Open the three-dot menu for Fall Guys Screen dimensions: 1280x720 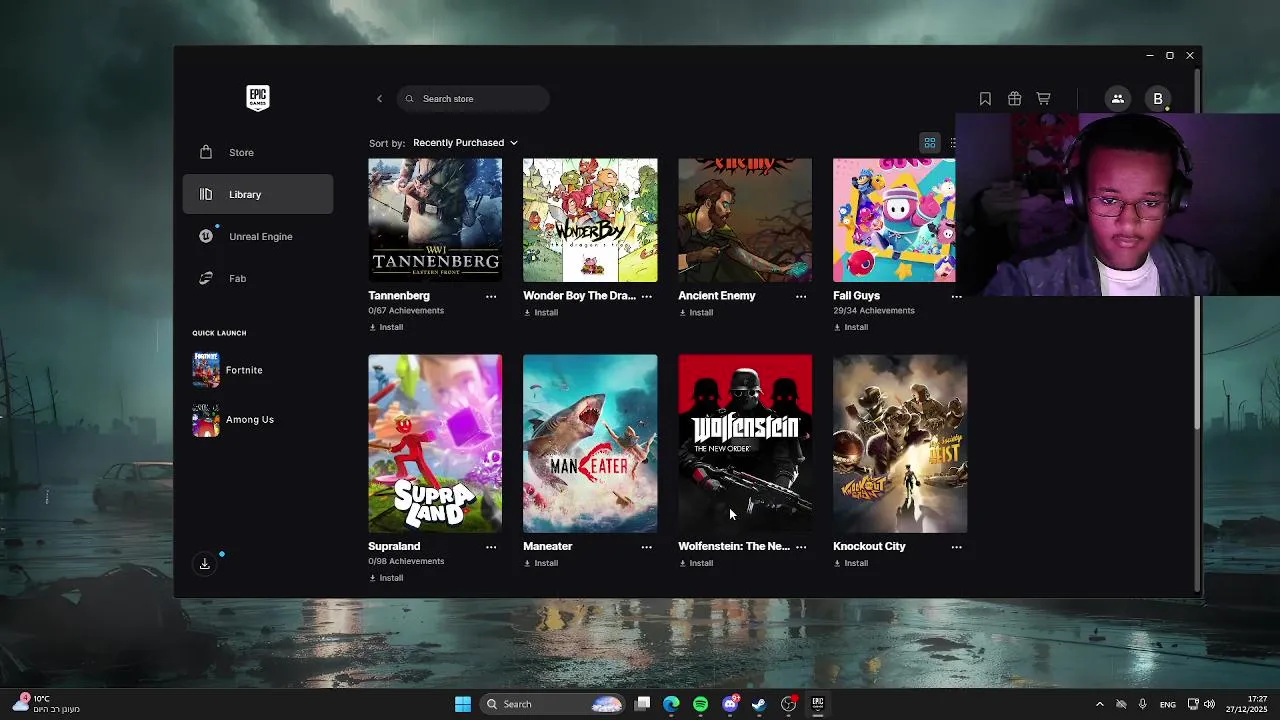point(956,296)
